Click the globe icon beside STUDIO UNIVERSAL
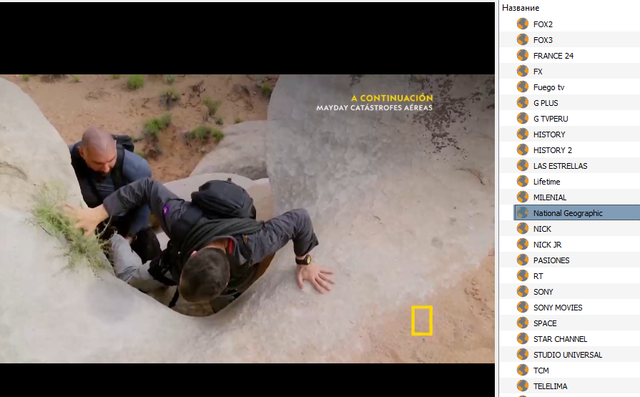This screenshot has width=640, height=397. (522, 355)
